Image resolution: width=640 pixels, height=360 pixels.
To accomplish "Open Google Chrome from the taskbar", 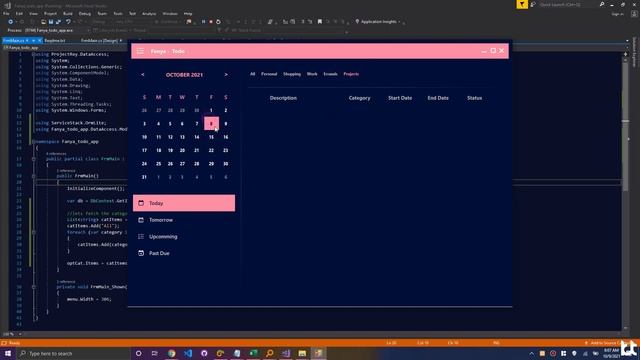I will pos(171,353).
